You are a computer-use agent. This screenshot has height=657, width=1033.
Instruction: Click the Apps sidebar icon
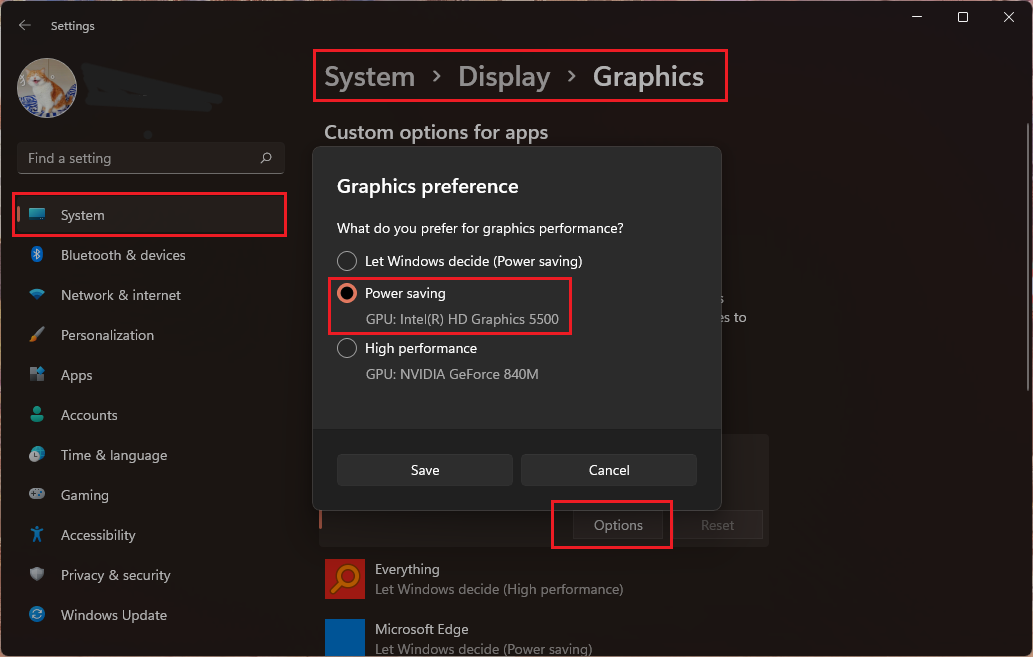[37, 375]
